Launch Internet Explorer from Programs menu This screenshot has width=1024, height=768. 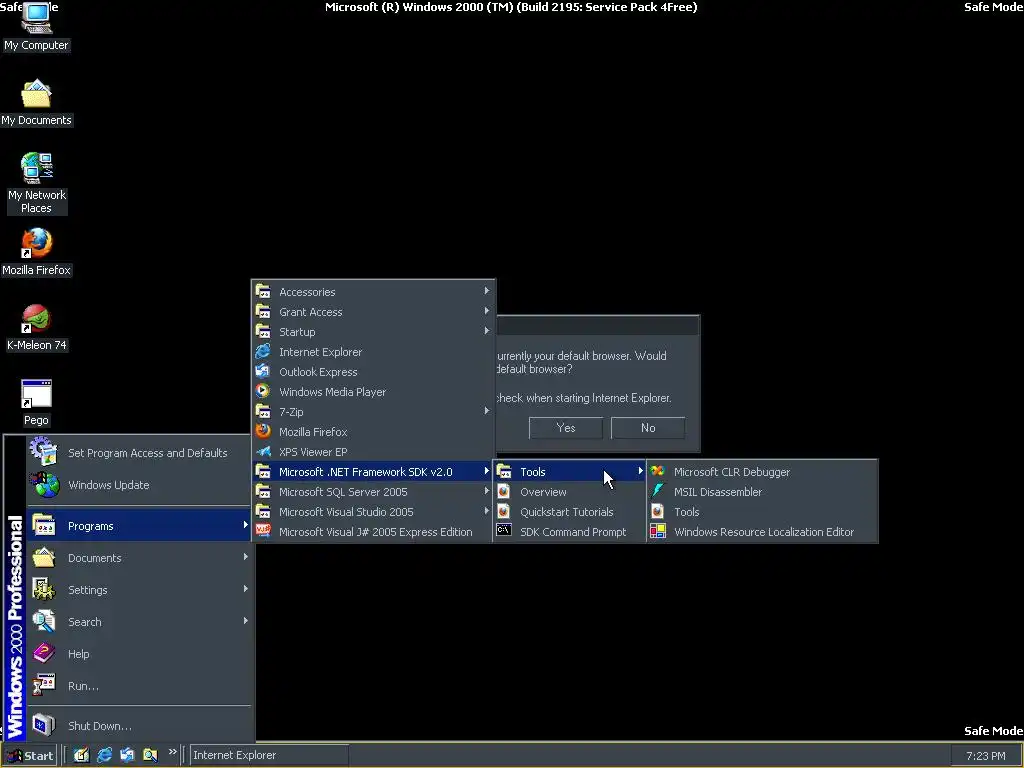(373, 352)
